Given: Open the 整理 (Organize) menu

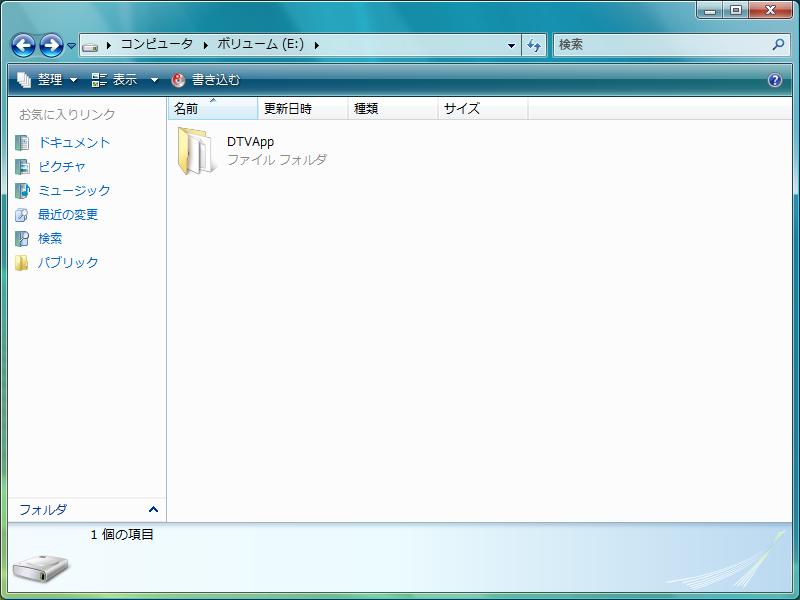Looking at the screenshot, I should tap(47, 80).
